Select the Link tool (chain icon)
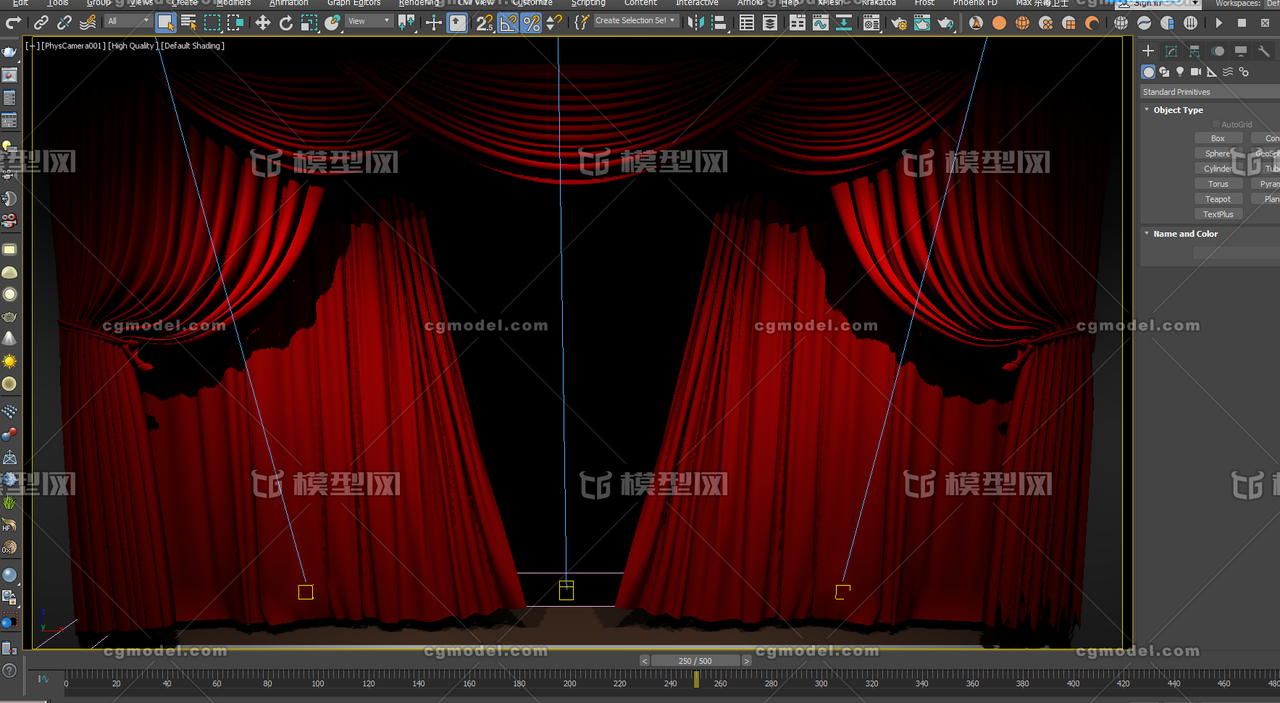Viewport: 1280px width, 703px height. tap(41, 22)
